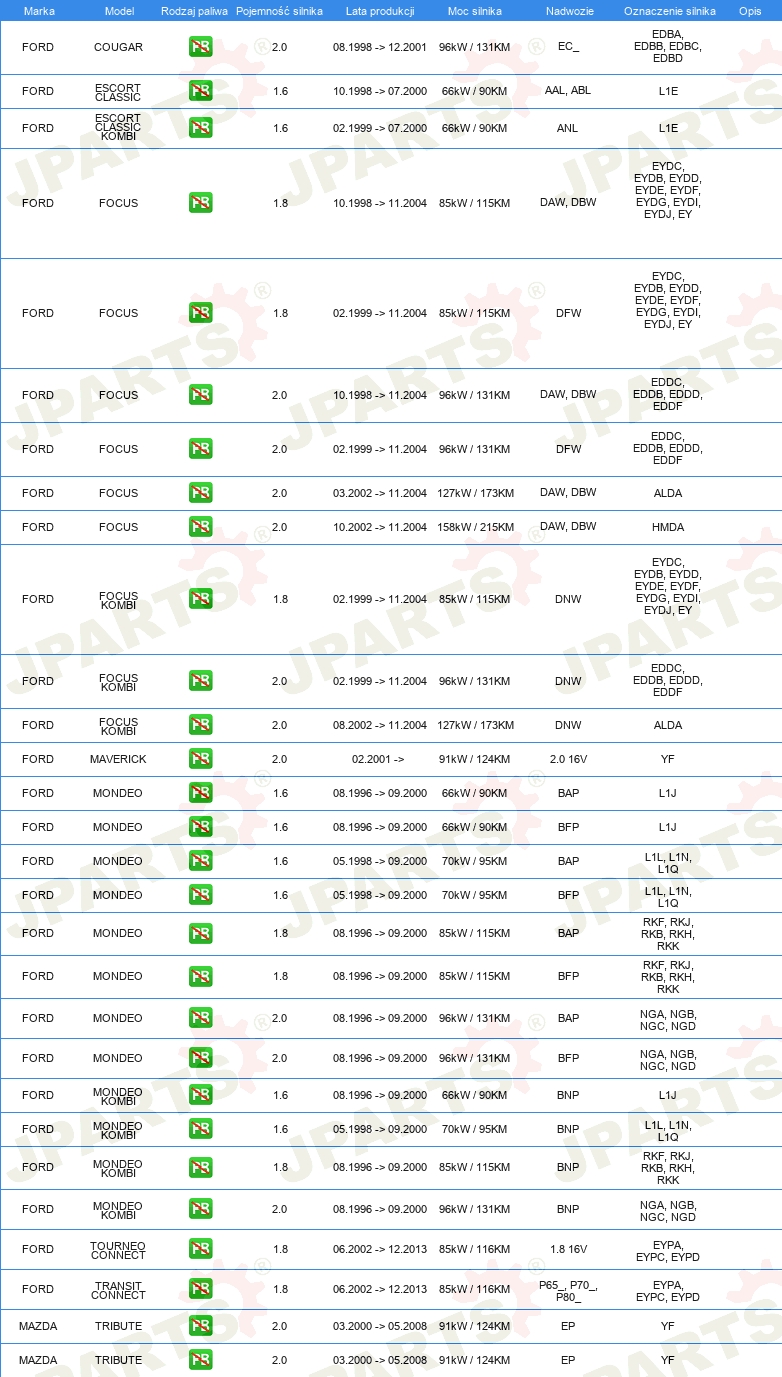Select the 'ANL' body cell
Screen dimensions: 782x1377
click(x=568, y=128)
